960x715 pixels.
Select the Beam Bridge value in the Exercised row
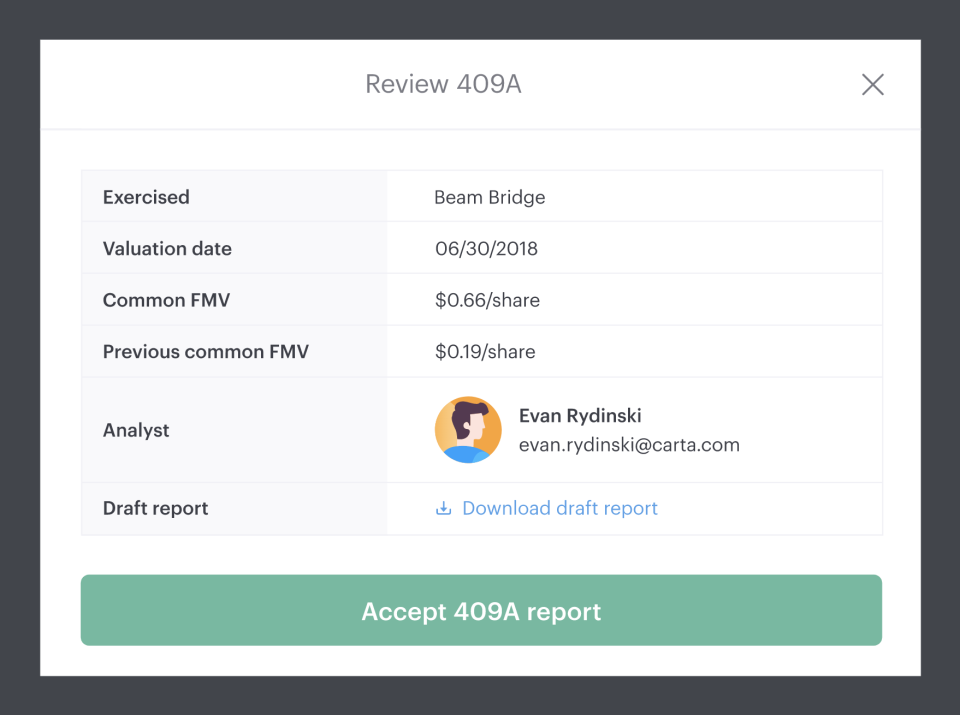tap(489, 196)
